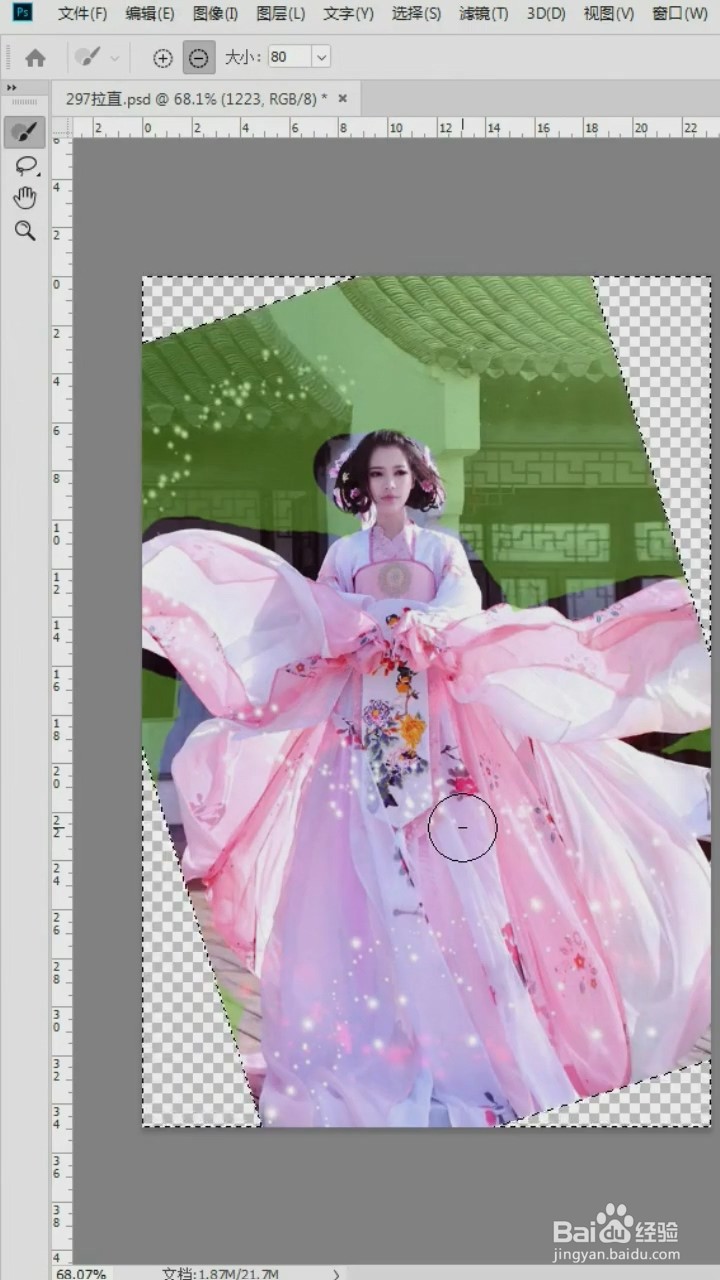
Task: Open the 3D(D) menu
Action: tap(546, 14)
